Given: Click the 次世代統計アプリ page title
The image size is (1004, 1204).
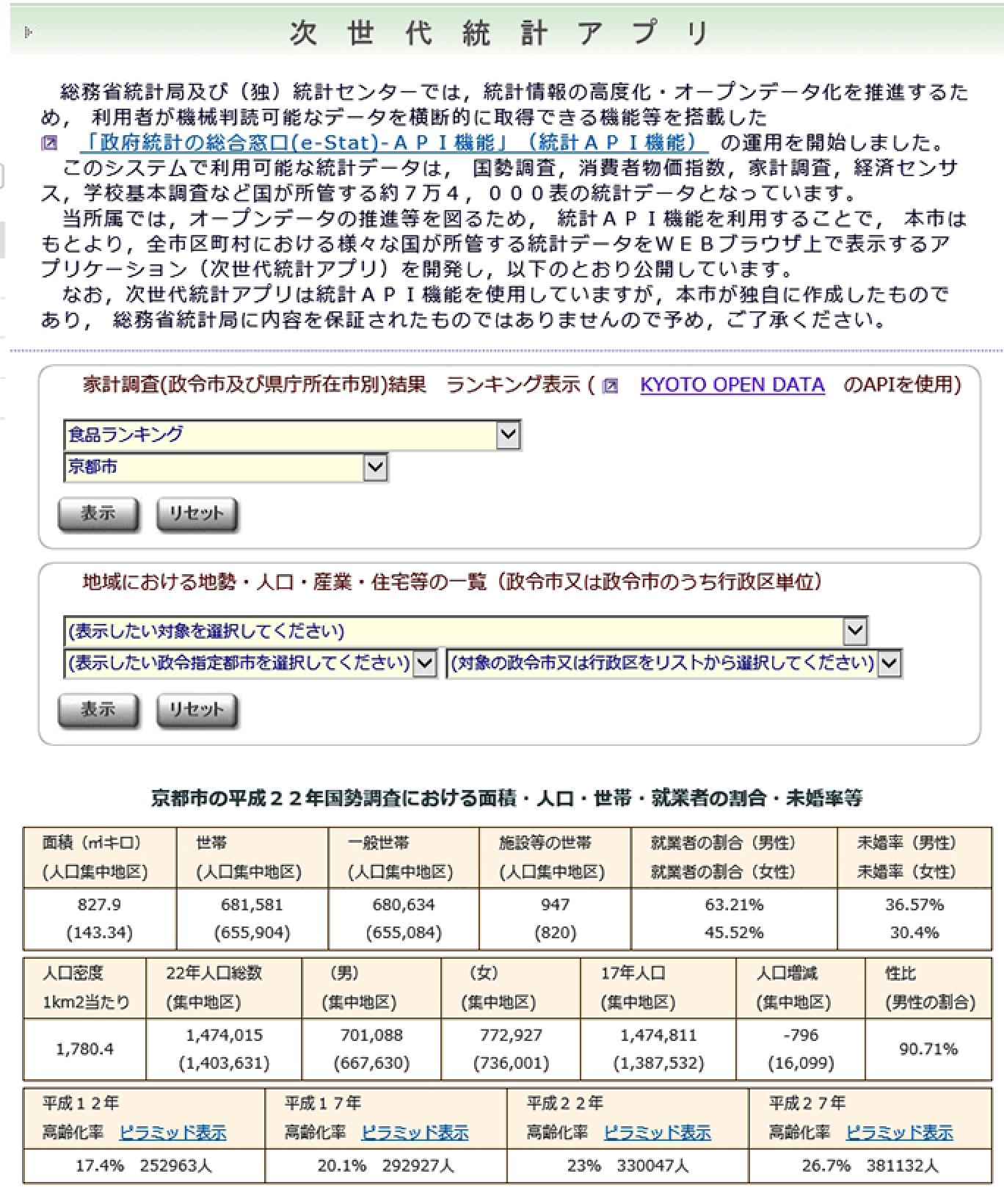Looking at the screenshot, I should (499, 33).
